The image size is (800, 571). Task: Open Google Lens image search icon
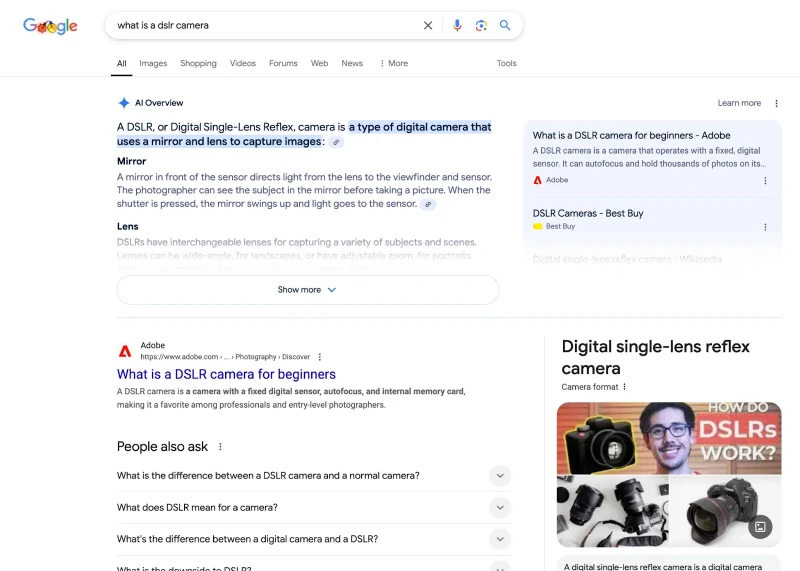coord(481,26)
